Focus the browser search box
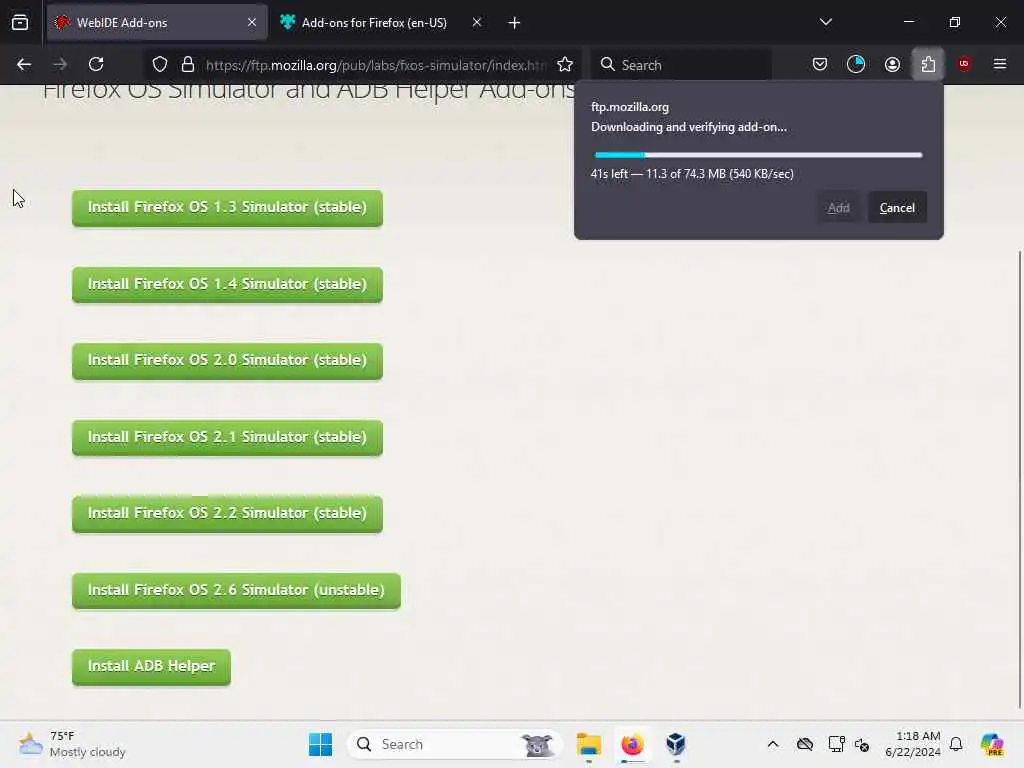The image size is (1024, 768). tap(680, 65)
